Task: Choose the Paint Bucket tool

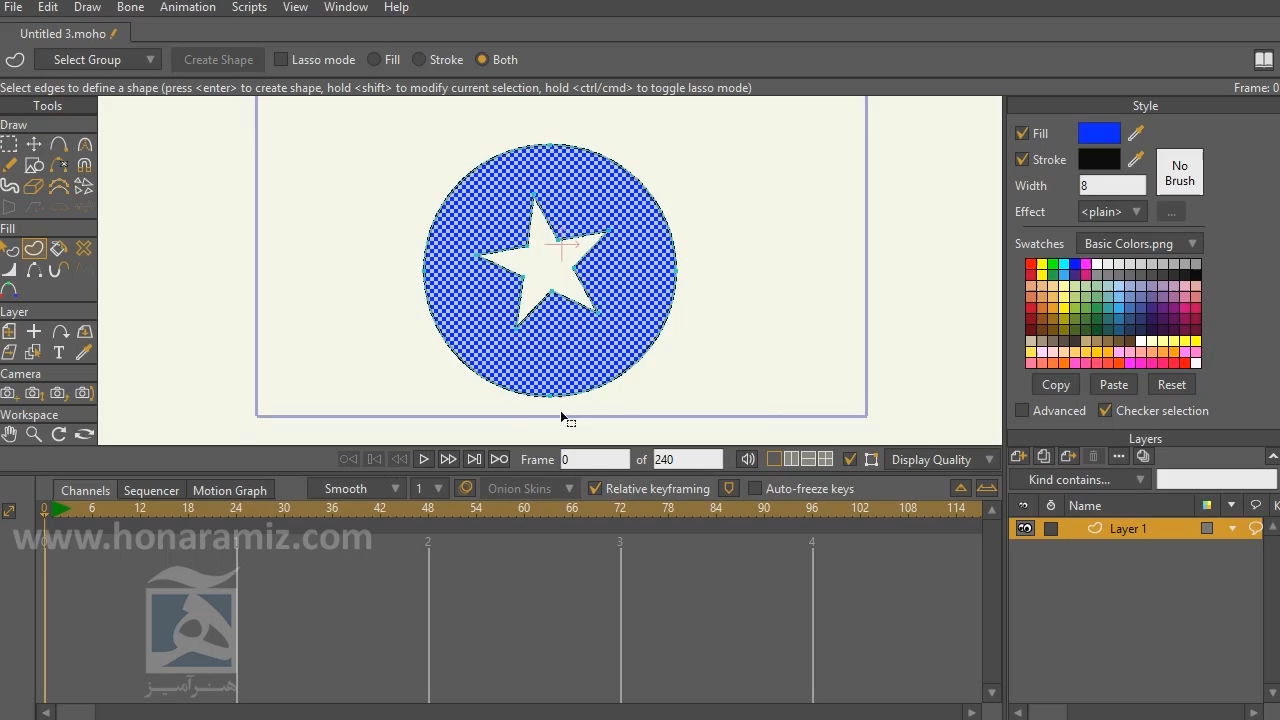Action: 59,248
